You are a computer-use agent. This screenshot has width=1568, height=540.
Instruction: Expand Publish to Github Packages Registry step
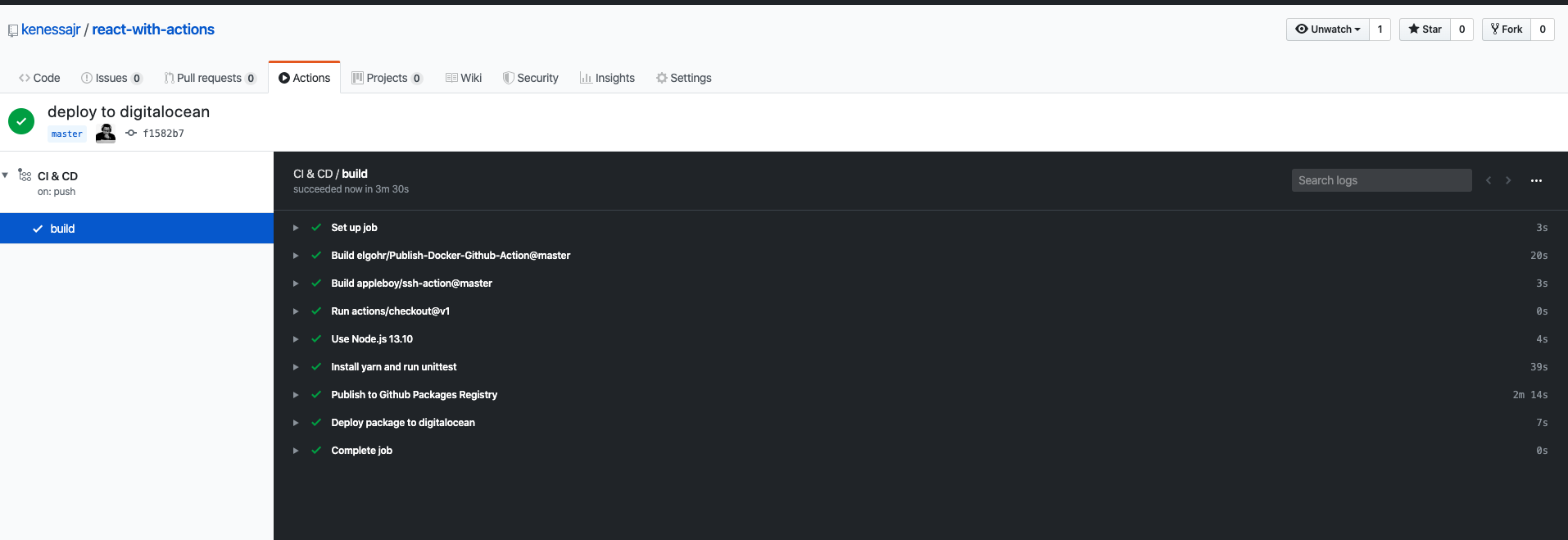pyautogui.click(x=296, y=395)
